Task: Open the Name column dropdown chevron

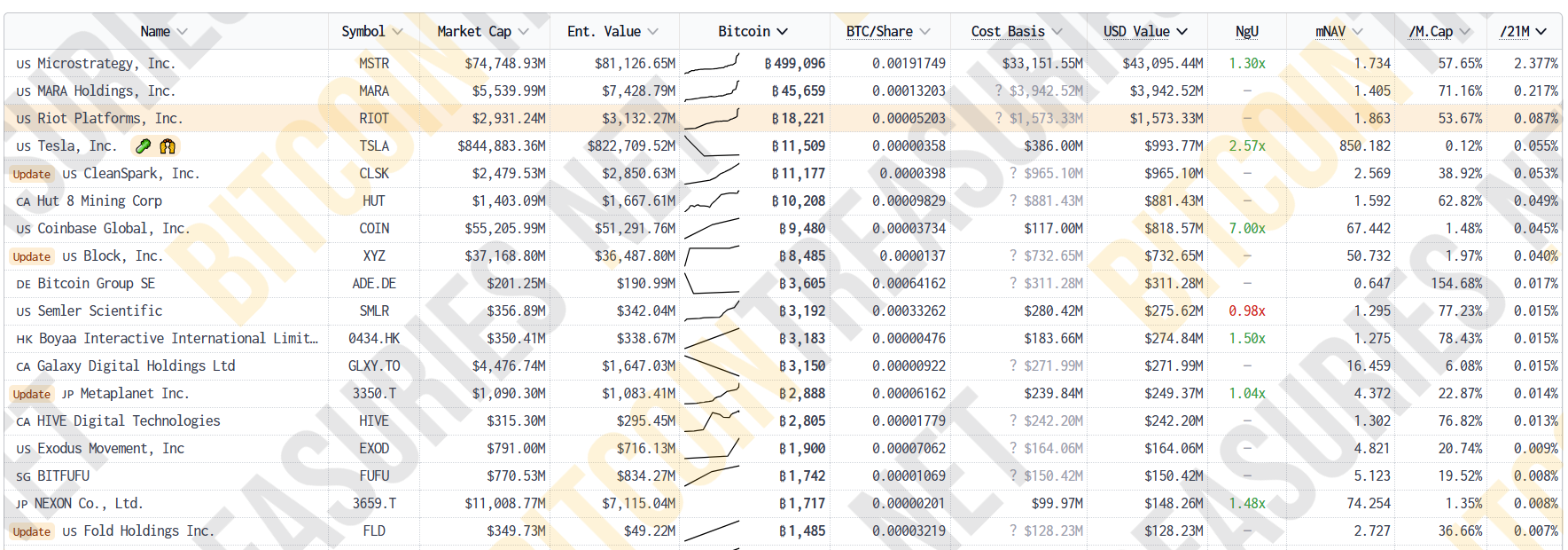Action: 183,32
